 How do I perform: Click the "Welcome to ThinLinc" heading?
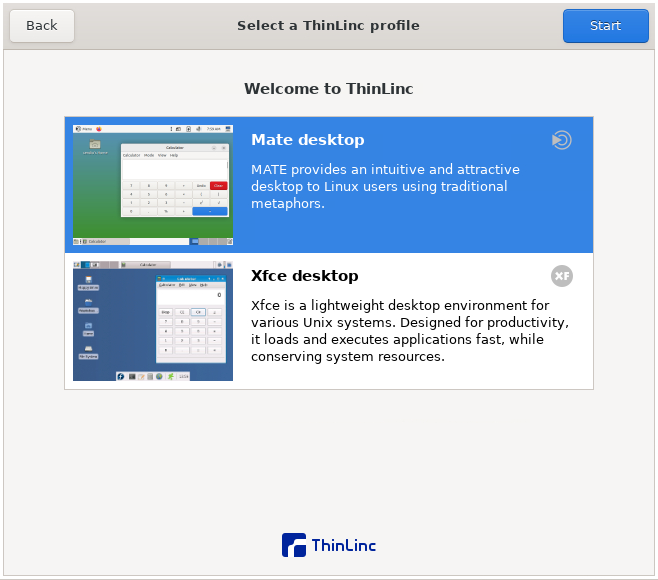click(329, 89)
